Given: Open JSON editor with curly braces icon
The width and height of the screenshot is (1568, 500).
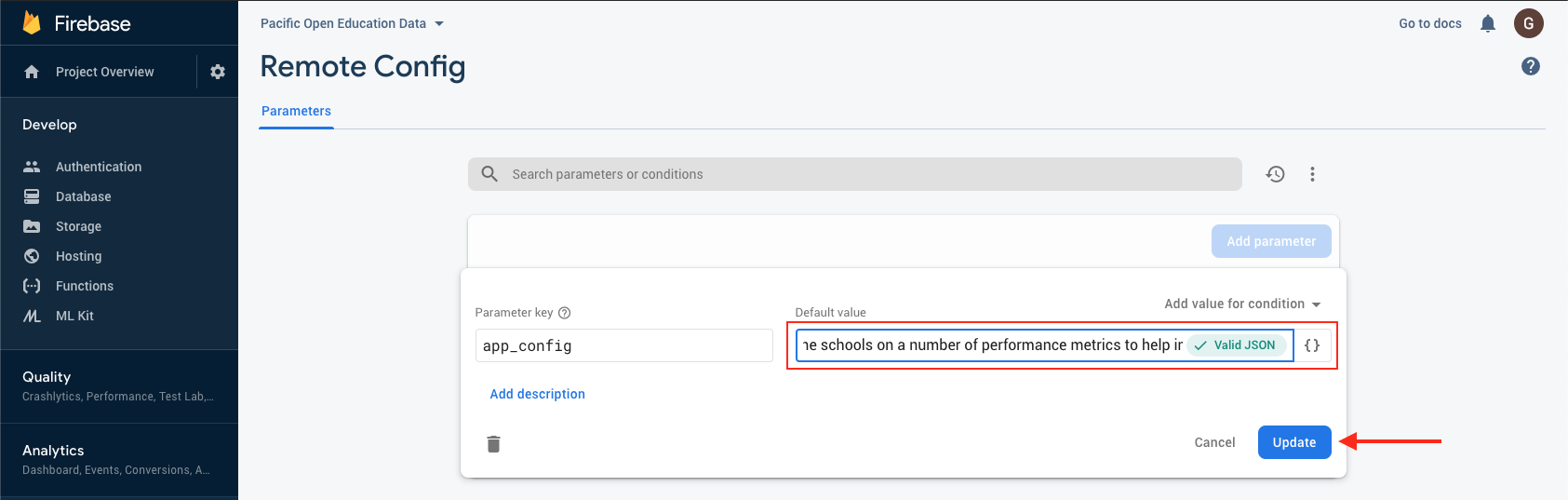Looking at the screenshot, I should click(1312, 345).
